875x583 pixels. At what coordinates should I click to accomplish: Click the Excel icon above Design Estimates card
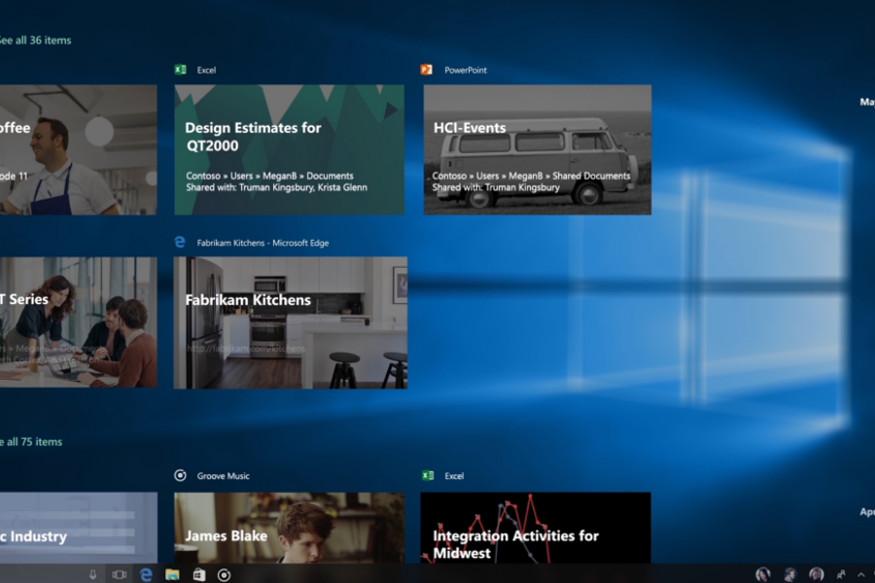180,70
